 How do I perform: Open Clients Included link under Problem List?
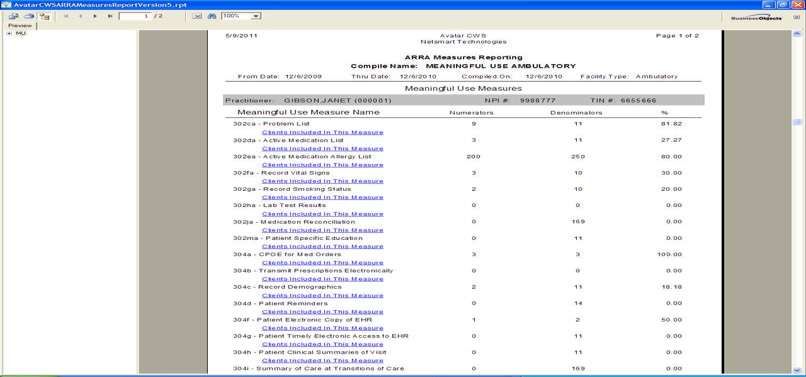pos(322,132)
